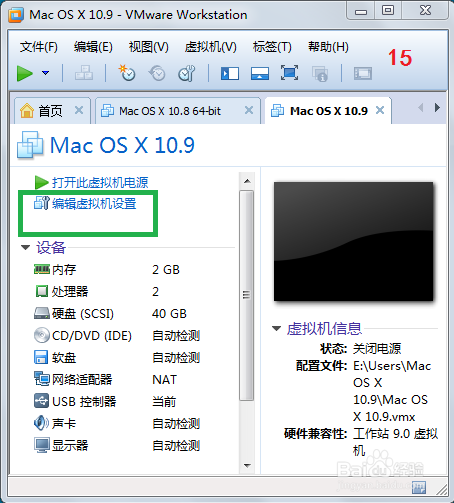
Task: Open the 标签(T) menu
Action: tap(272, 47)
